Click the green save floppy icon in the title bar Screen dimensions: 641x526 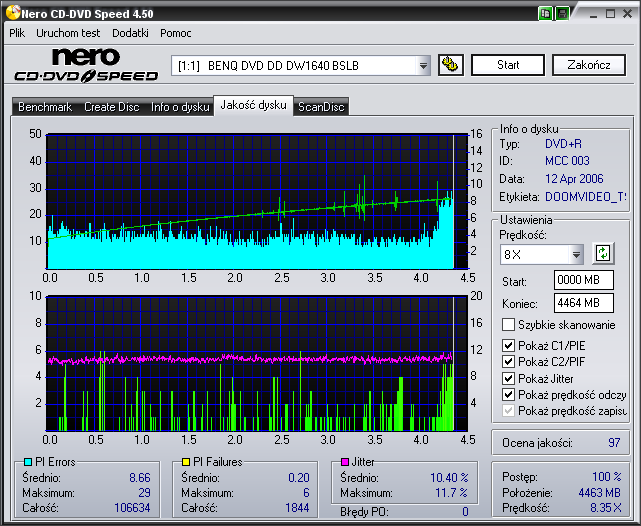562,14
